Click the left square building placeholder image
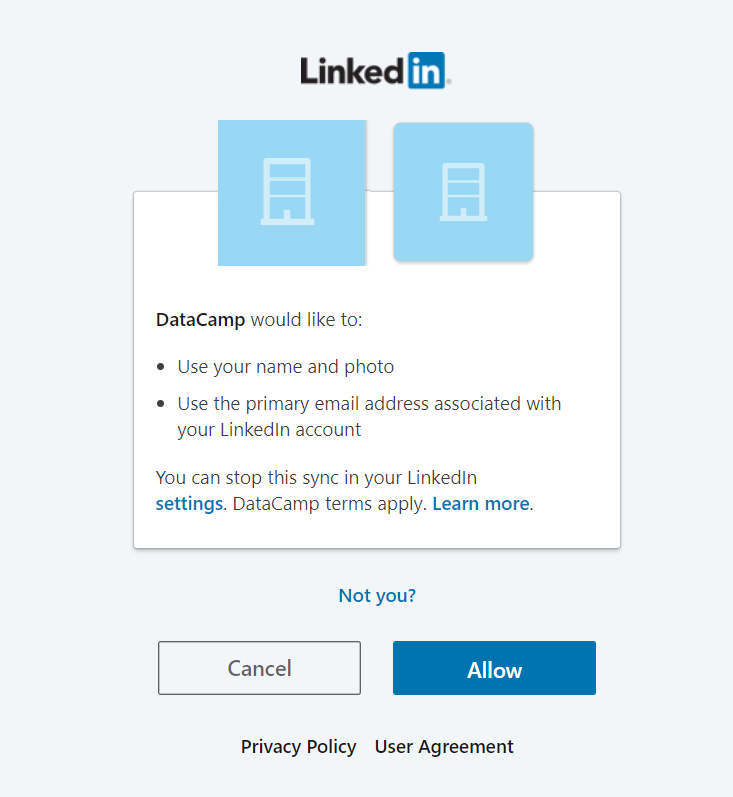Viewport: 733px width, 797px height. pyautogui.click(x=291, y=193)
